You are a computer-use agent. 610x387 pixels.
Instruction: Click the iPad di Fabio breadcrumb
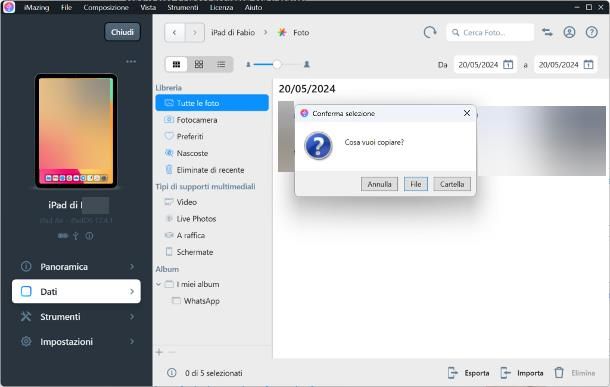[233, 33]
